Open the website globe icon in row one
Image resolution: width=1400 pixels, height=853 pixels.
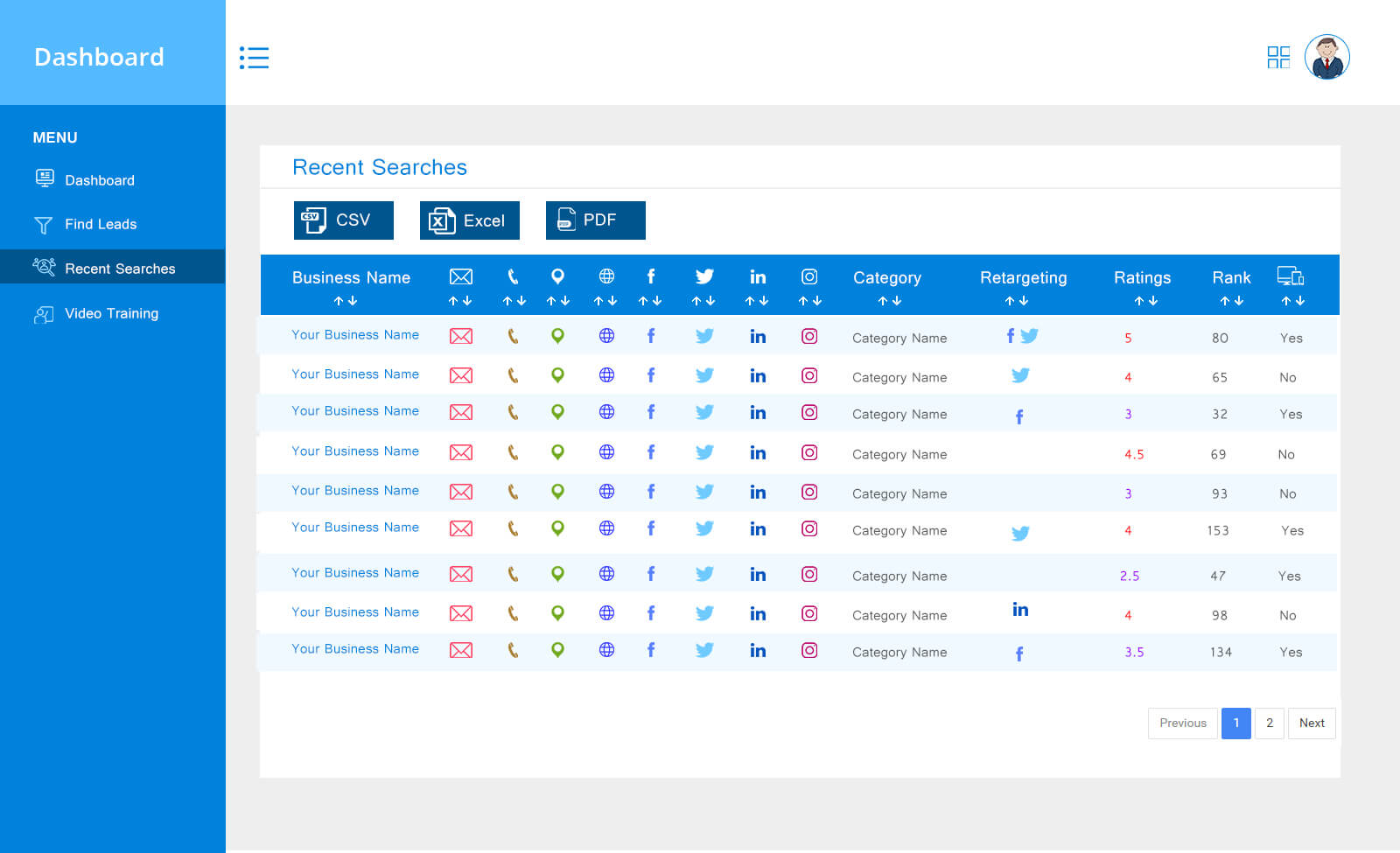(606, 334)
